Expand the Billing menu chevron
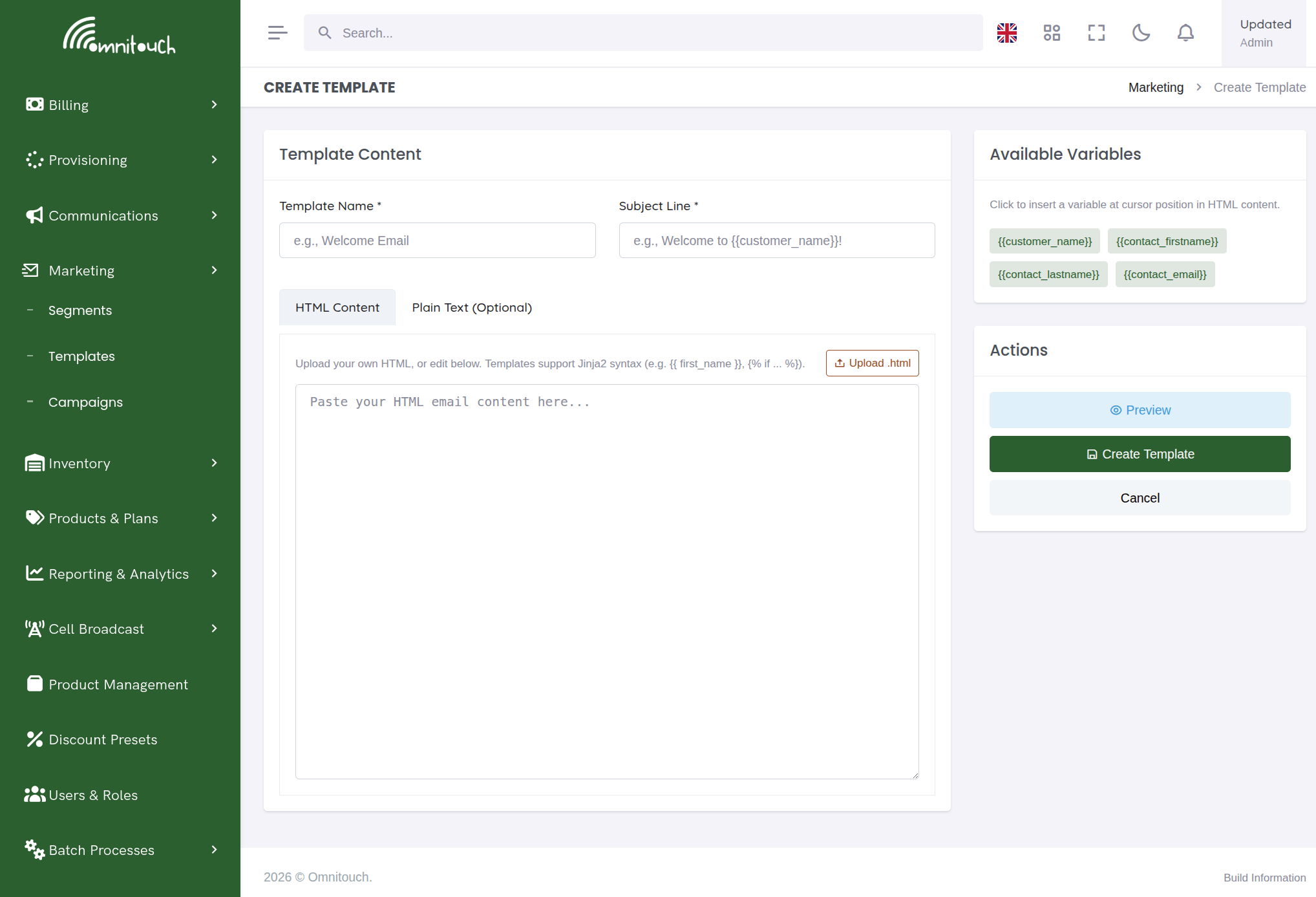Image resolution: width=1316 pixels, height=897 pixels. pyautogui.click(x=215, y=105)
